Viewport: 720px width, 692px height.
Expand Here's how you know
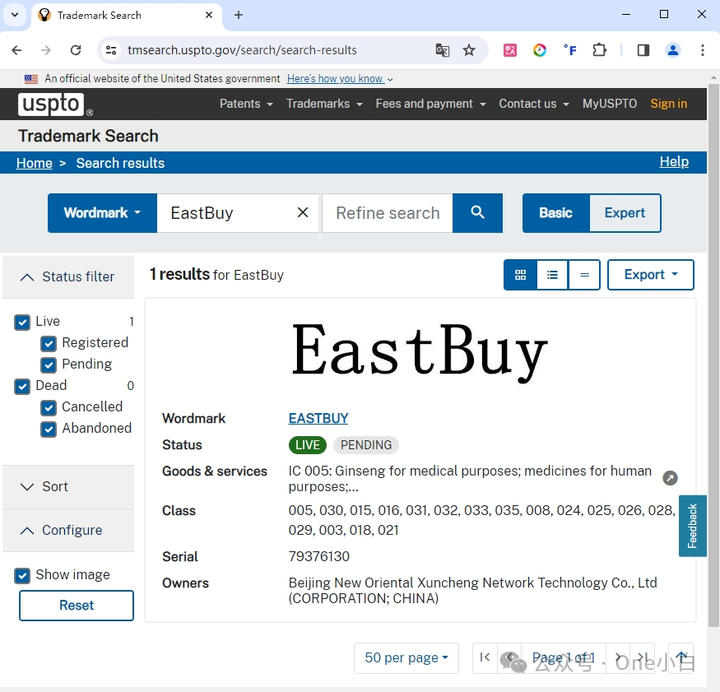[340, 79]
